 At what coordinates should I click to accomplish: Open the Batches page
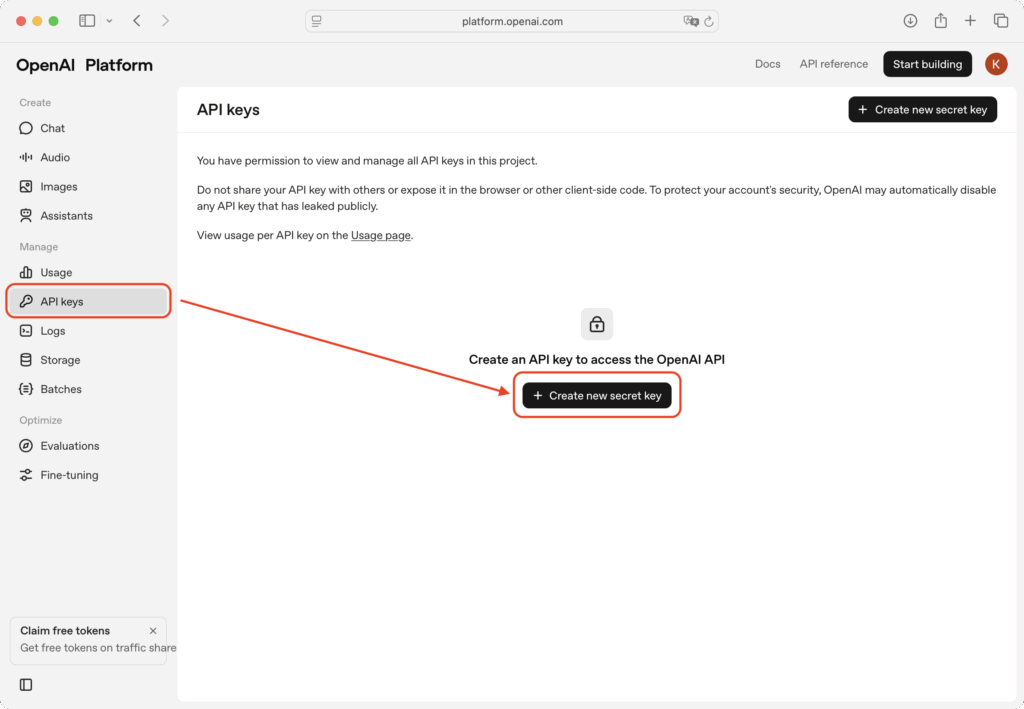[x=60, y=389]
